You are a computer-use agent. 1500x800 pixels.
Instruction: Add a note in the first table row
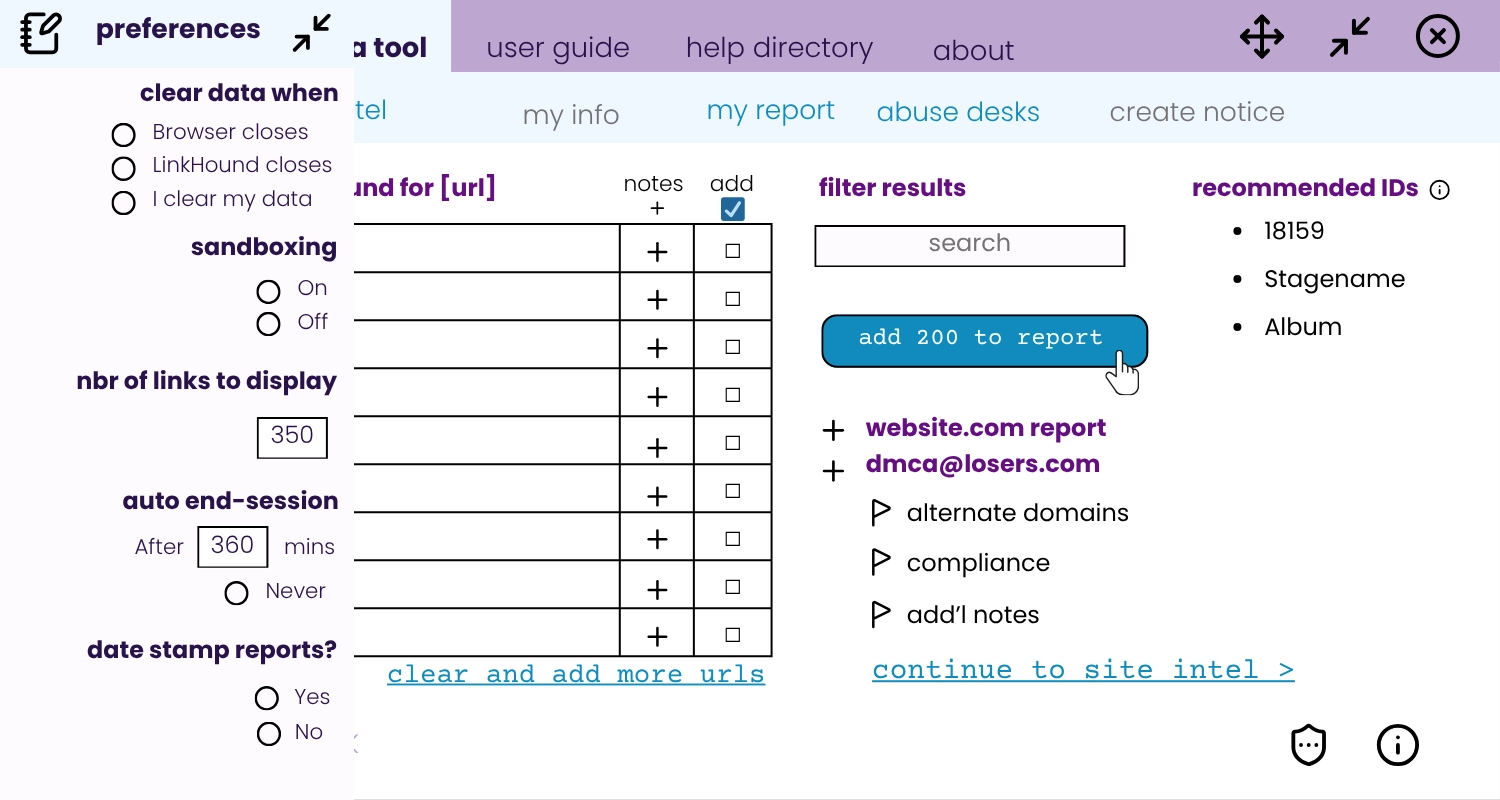(657, 253)
